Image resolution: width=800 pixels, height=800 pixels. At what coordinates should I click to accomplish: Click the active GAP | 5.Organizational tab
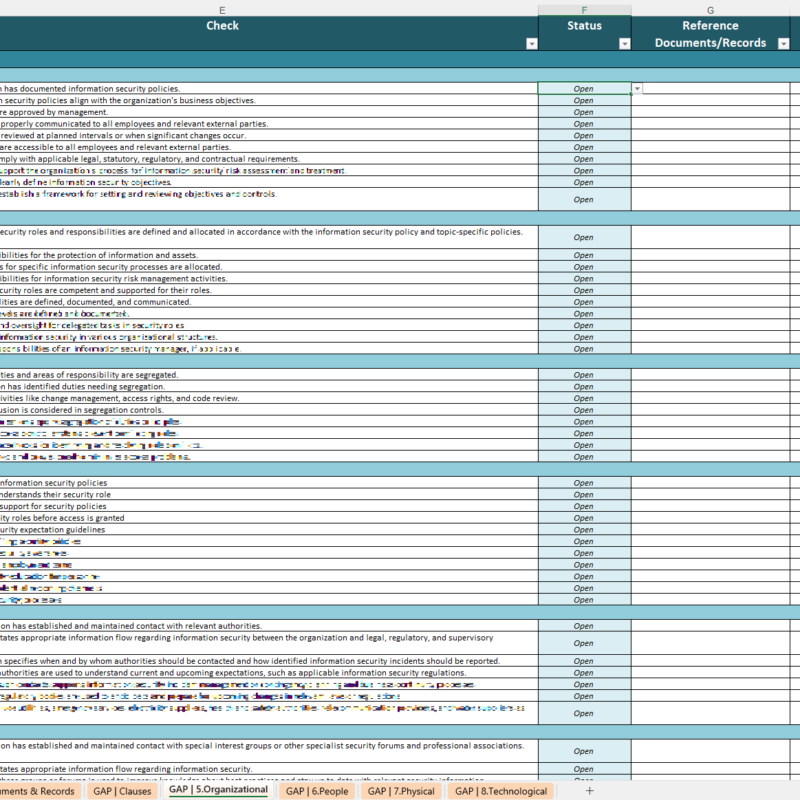click(x=218, y=790)
